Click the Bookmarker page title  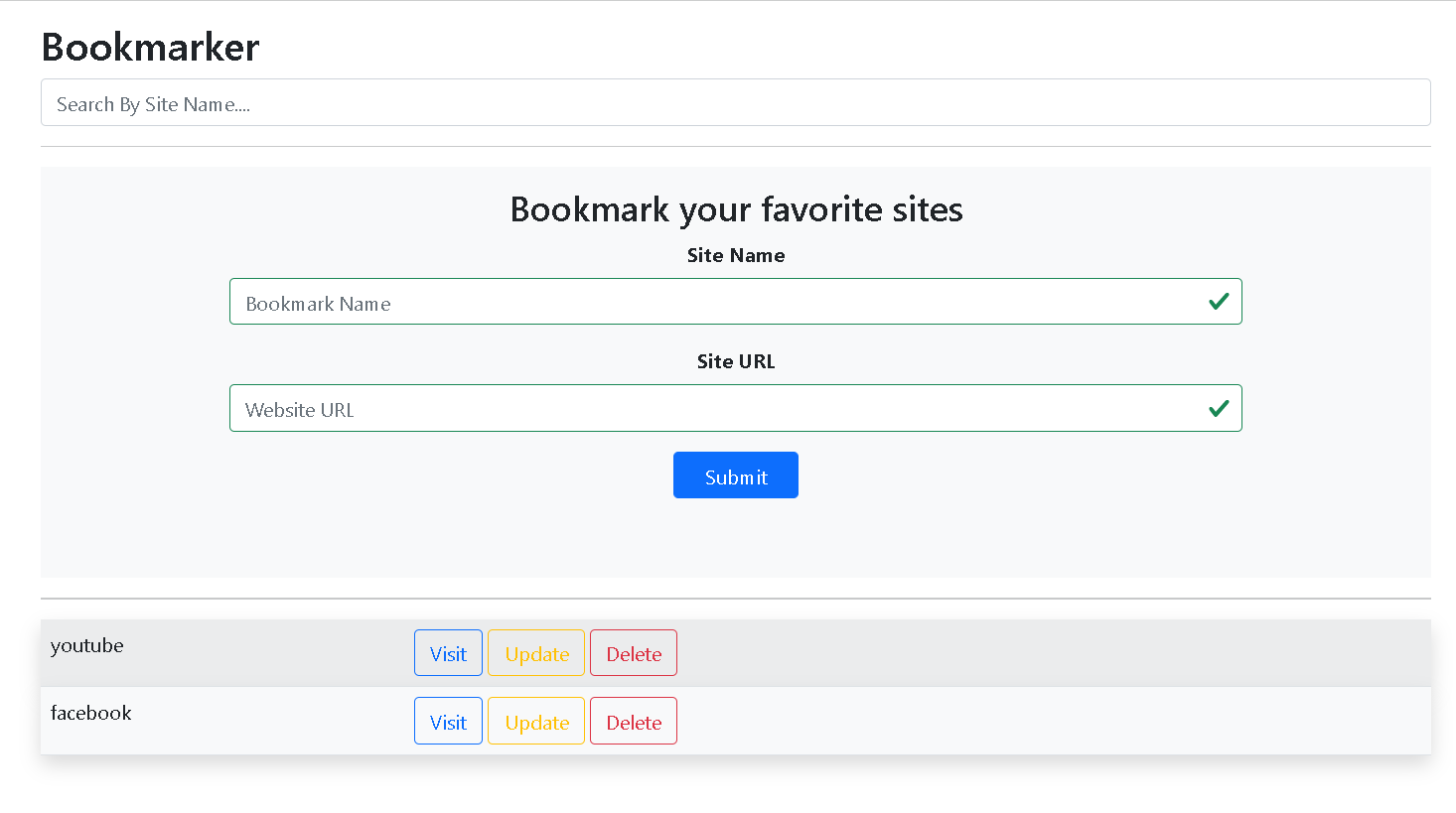[149, 47]
